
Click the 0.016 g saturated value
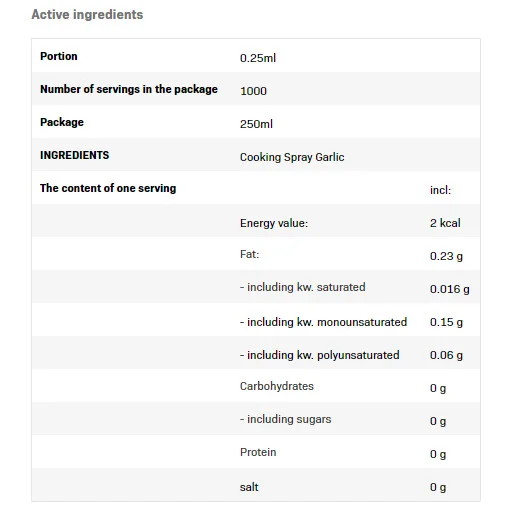(450, 289)
